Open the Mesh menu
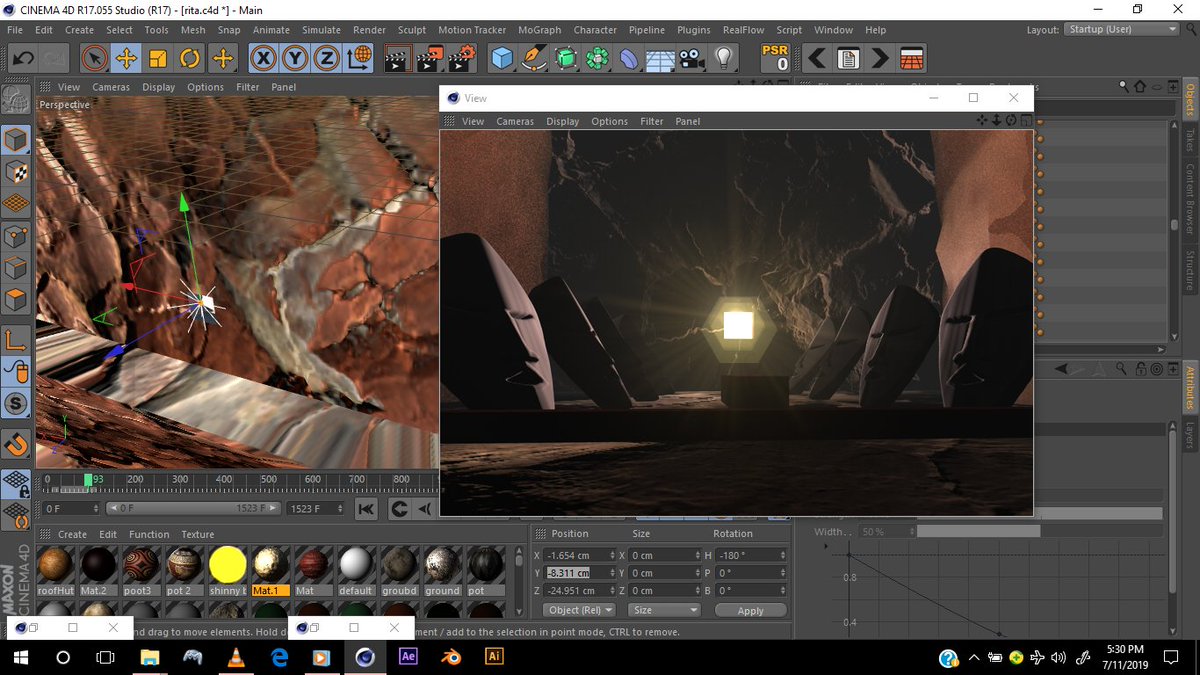The image size is (1200, 675). click(193, 30)
